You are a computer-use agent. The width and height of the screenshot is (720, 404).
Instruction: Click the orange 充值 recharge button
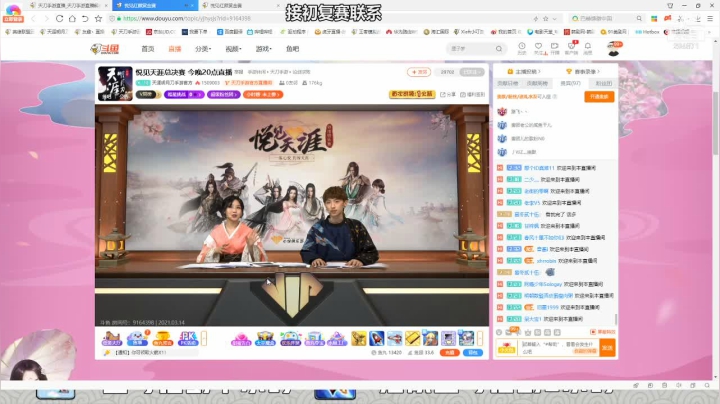tap(450, 353)
